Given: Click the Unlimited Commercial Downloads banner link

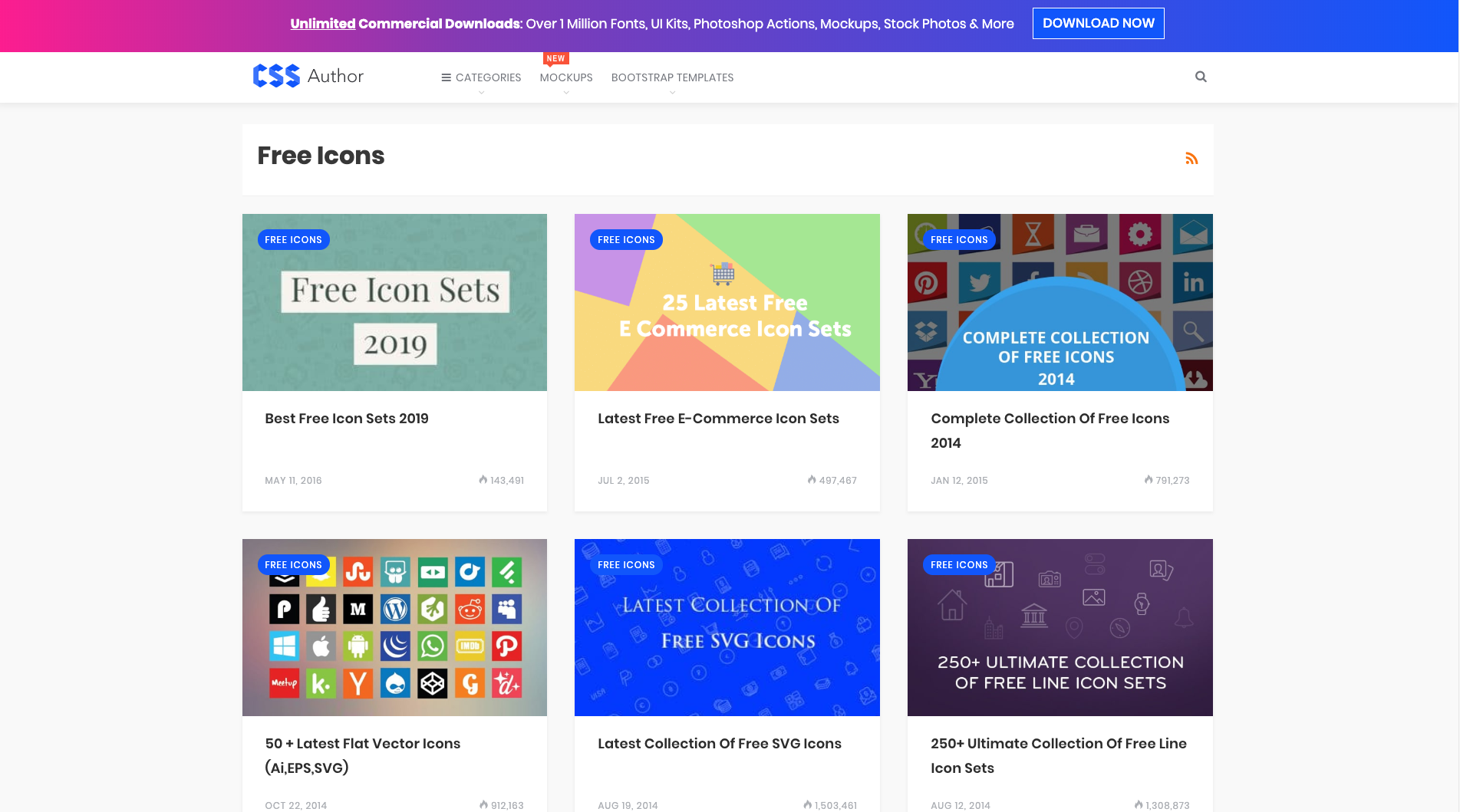Looking at the screenshot, I should (322, 24).
